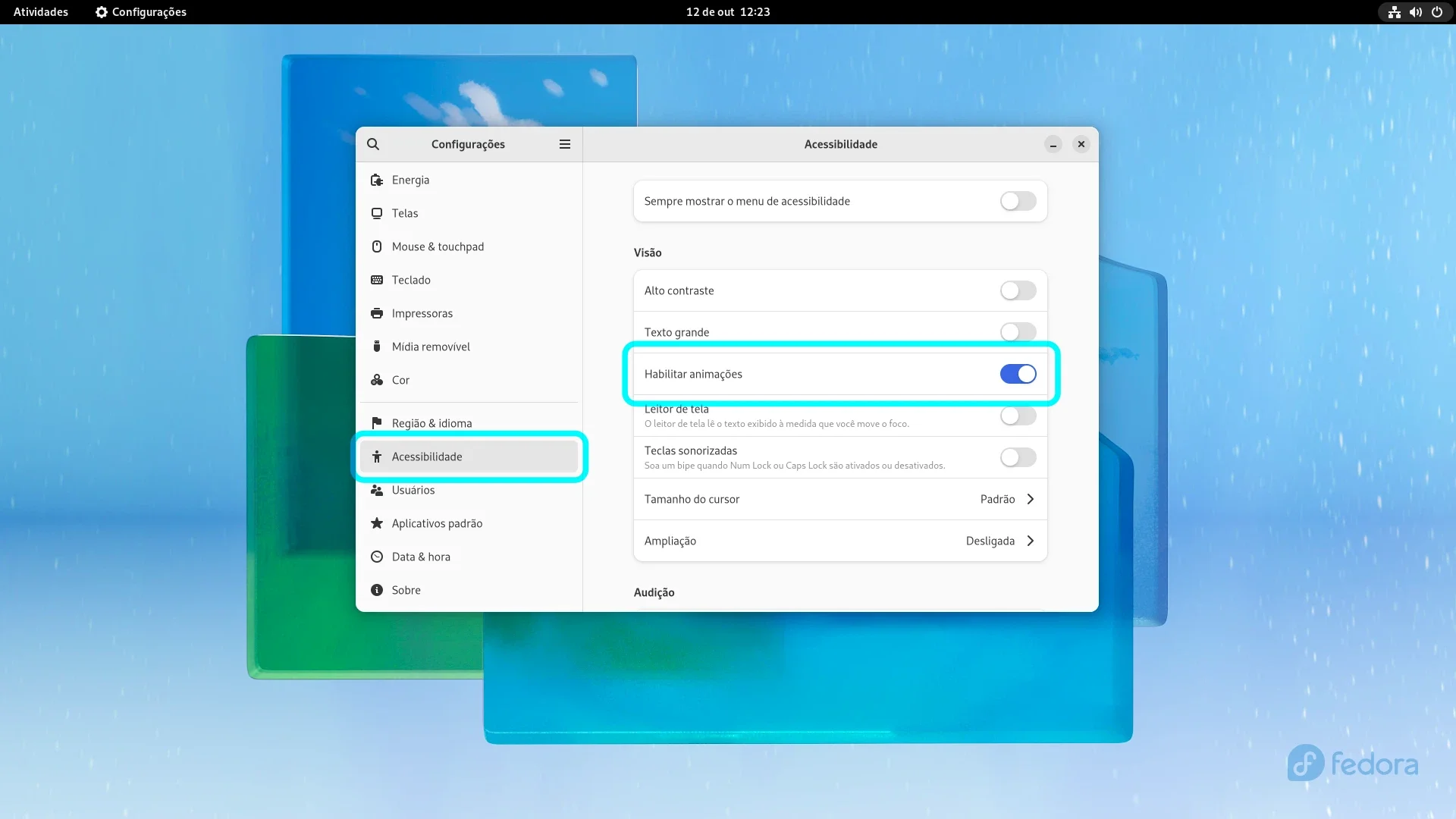Click the power icon in top bar
Image resolution: width=1456 pixels, height=819 pixels.
1437,12
